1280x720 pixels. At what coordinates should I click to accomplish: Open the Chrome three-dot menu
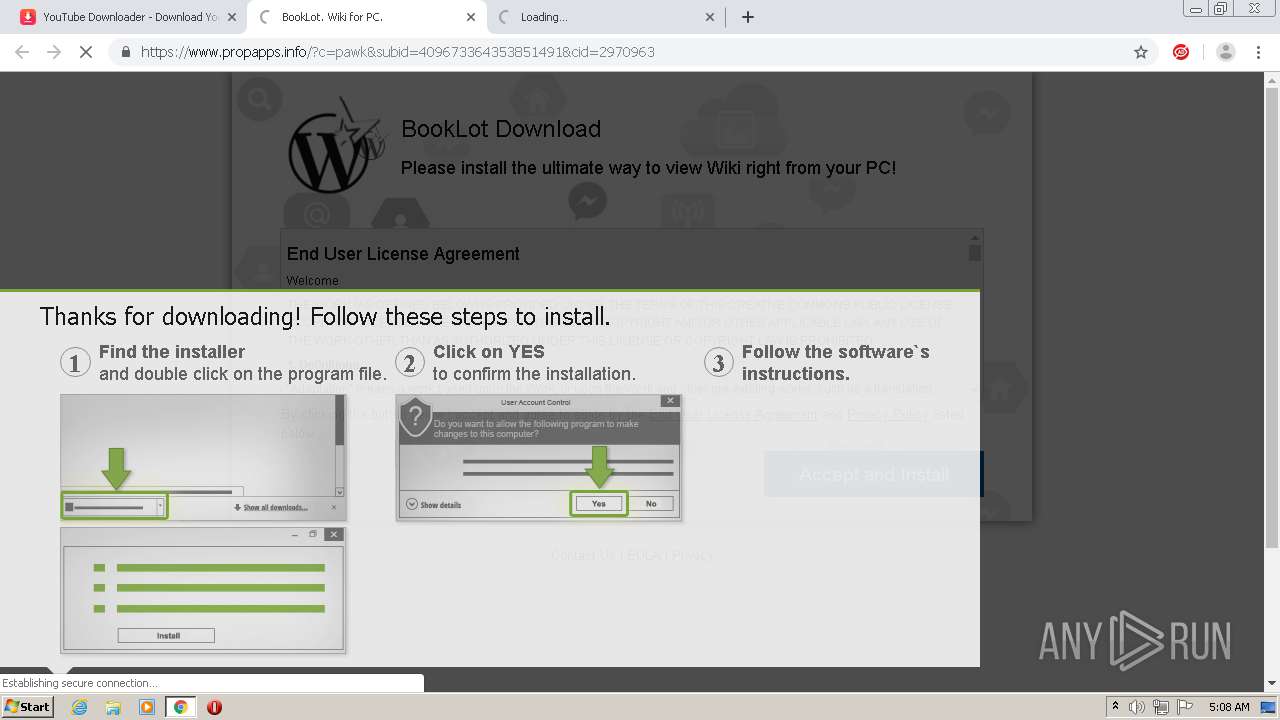pyautogui.click(x=1258, y=52)
